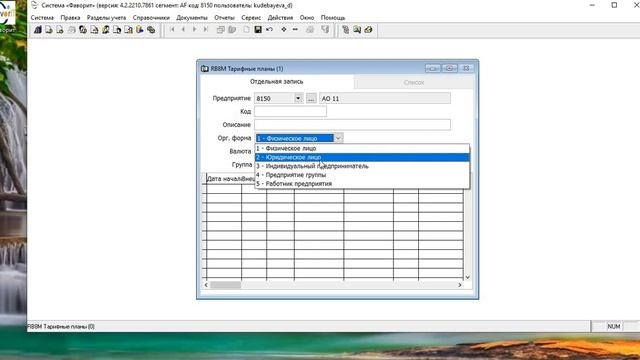The image size is (640, 360).
Task: Click the gray printer icon before the funnel
Action: coord(310,30)
